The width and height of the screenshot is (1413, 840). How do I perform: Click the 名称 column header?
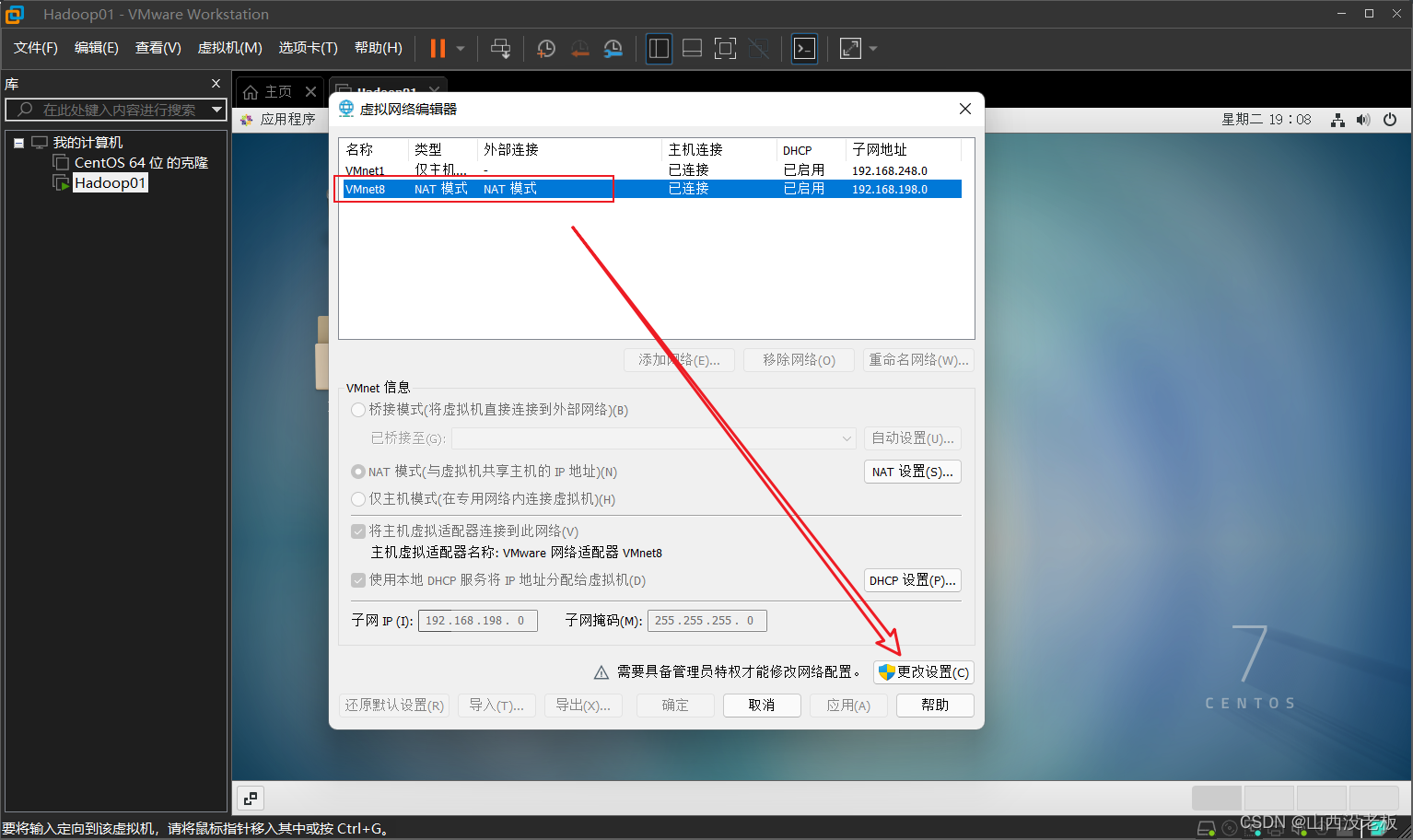click(374, 149)
